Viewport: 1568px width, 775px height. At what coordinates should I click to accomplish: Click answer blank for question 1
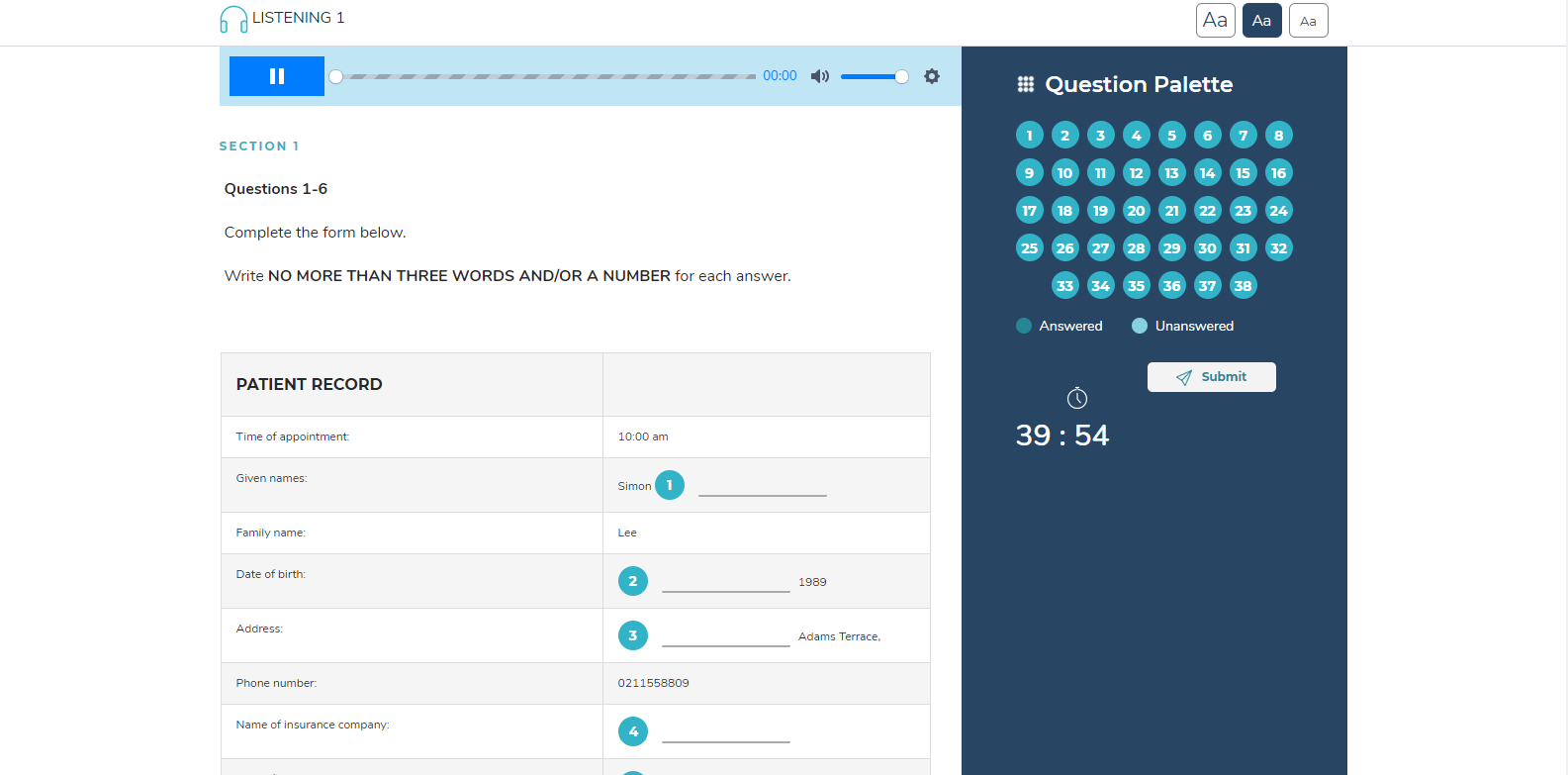click(x=763, y=486)
